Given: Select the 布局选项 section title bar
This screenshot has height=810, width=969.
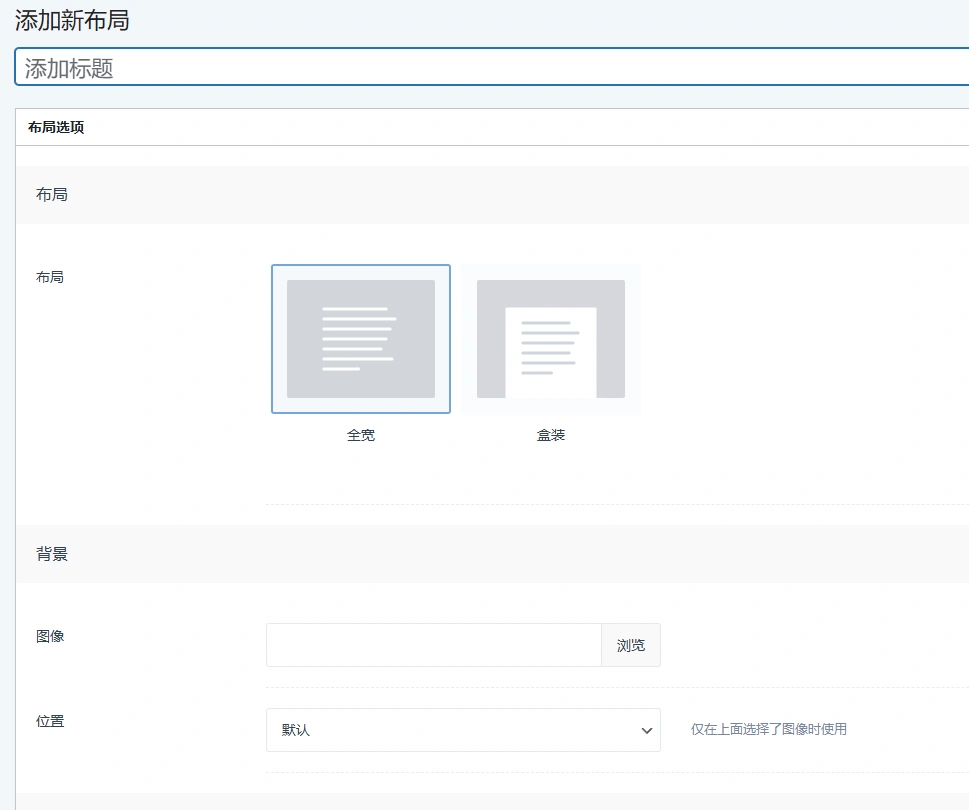Looking at the screenshot, I should [x=55, y=127].
